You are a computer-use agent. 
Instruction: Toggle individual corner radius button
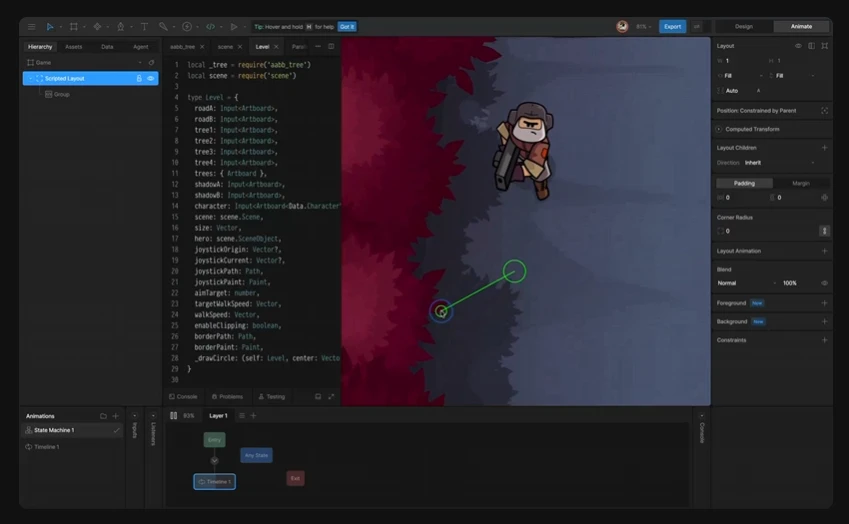824,231
